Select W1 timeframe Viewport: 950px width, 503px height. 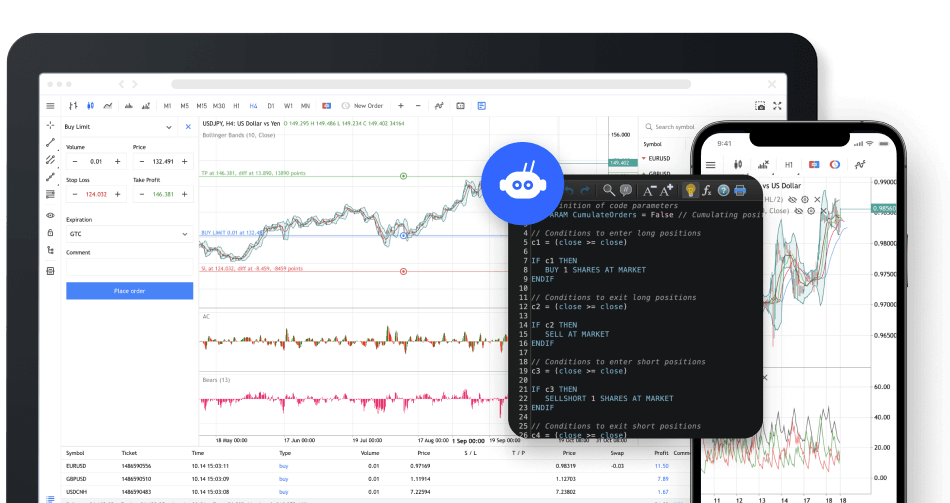coord(288,106)
